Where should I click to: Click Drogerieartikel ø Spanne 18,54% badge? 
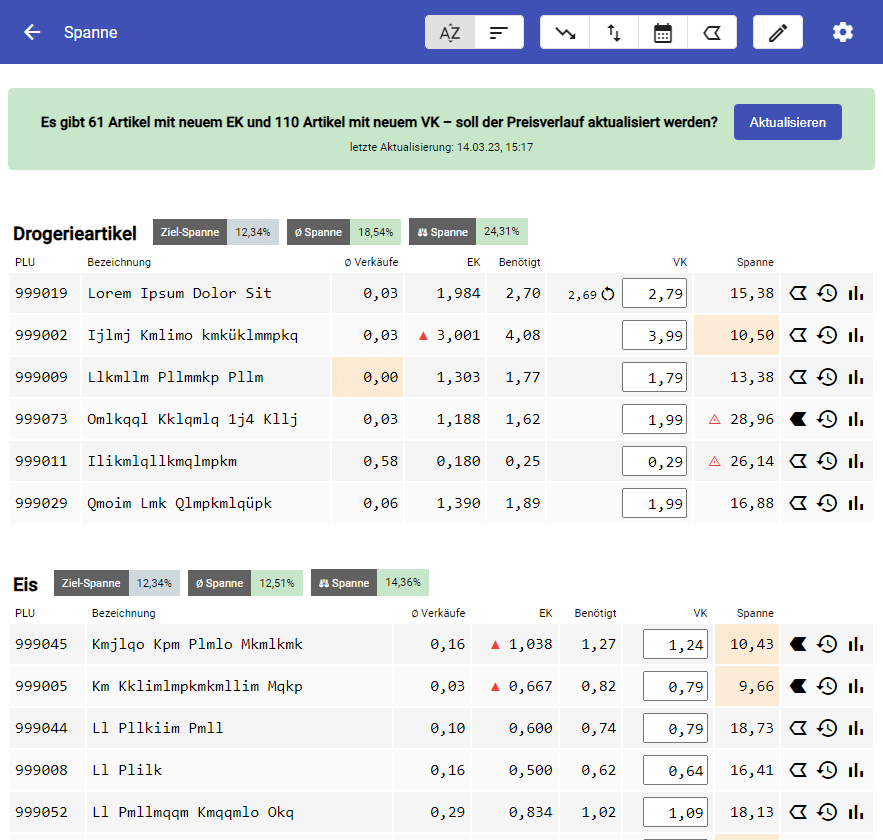click(x=344, y=232)
